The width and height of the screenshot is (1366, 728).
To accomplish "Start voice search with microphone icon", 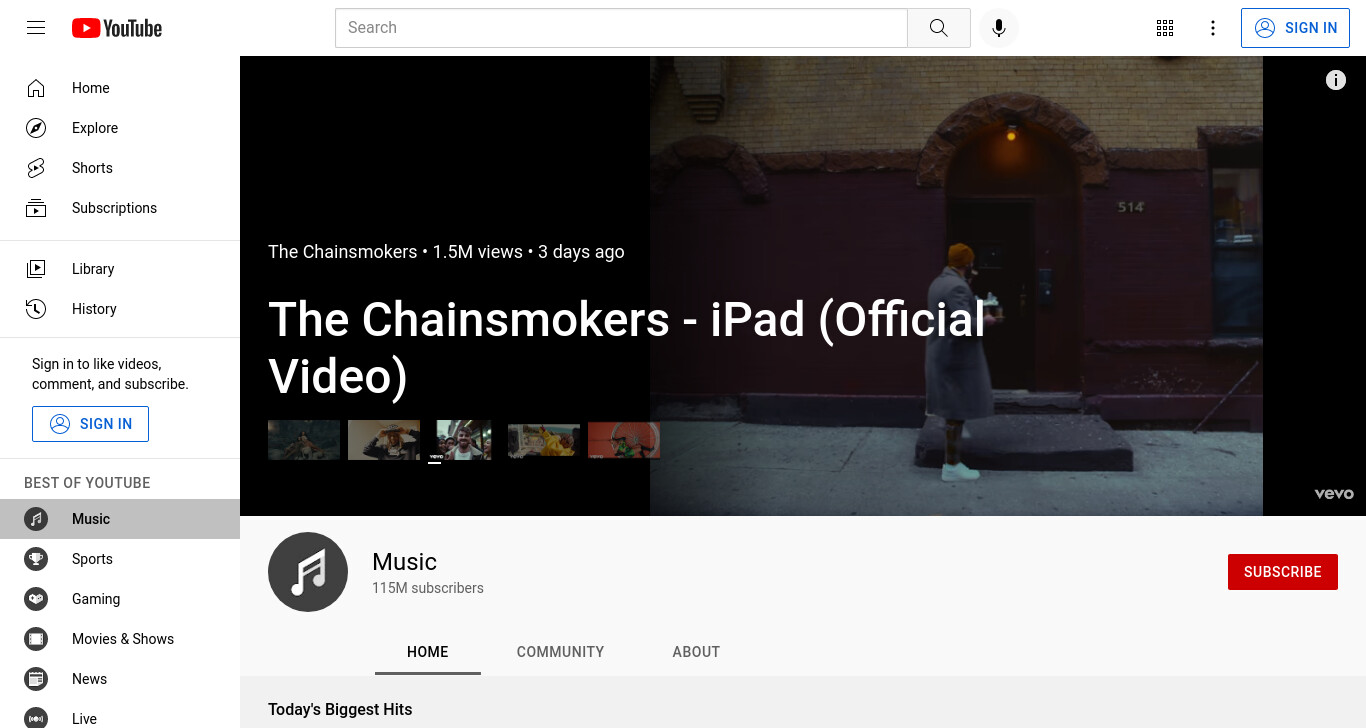I will coord(998,28).
